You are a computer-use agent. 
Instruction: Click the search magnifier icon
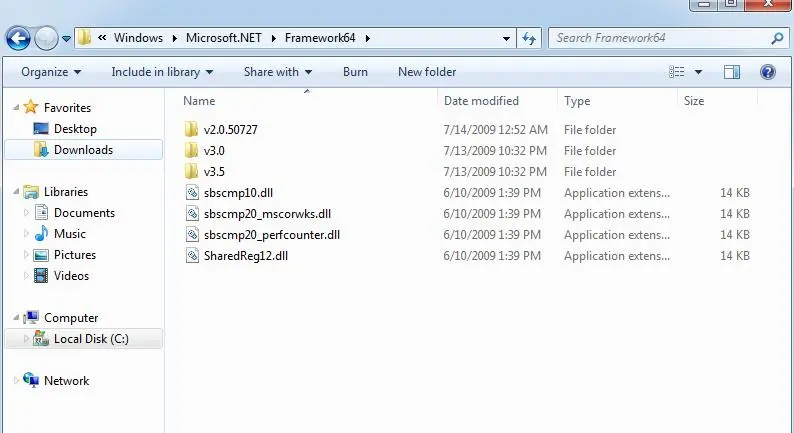tap(777, 38)
